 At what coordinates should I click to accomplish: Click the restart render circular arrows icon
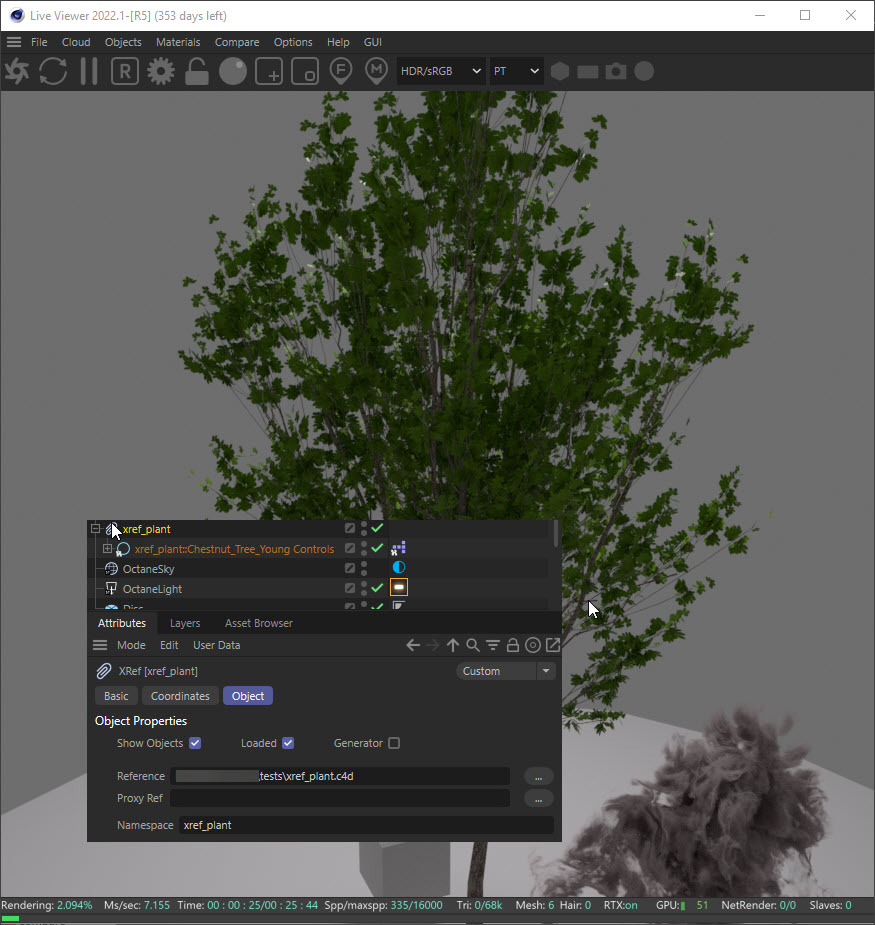point(53,71)
